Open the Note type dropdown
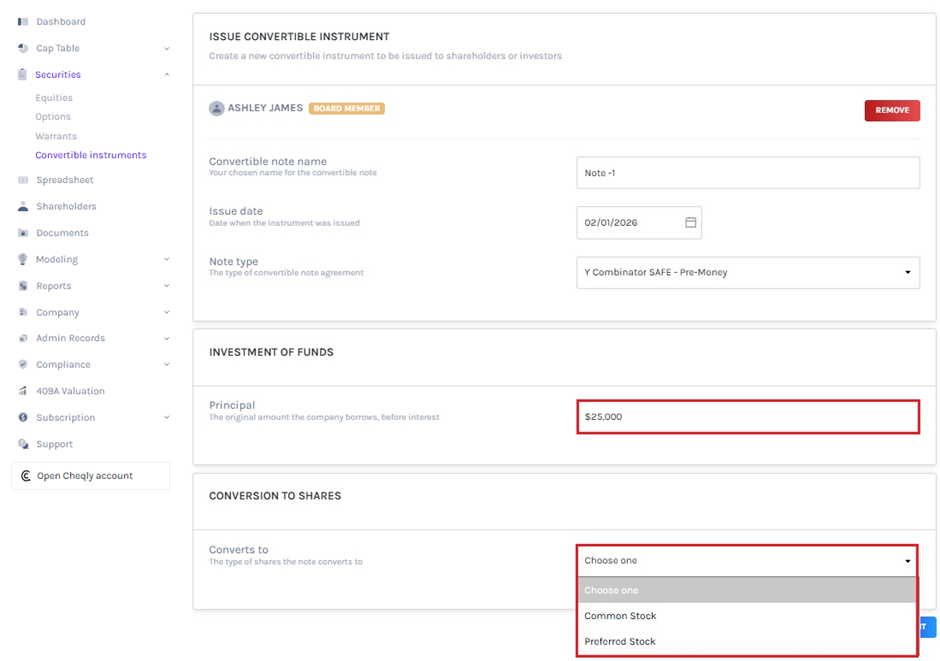This screenshot has height=661, width=940. pos(747,272)
